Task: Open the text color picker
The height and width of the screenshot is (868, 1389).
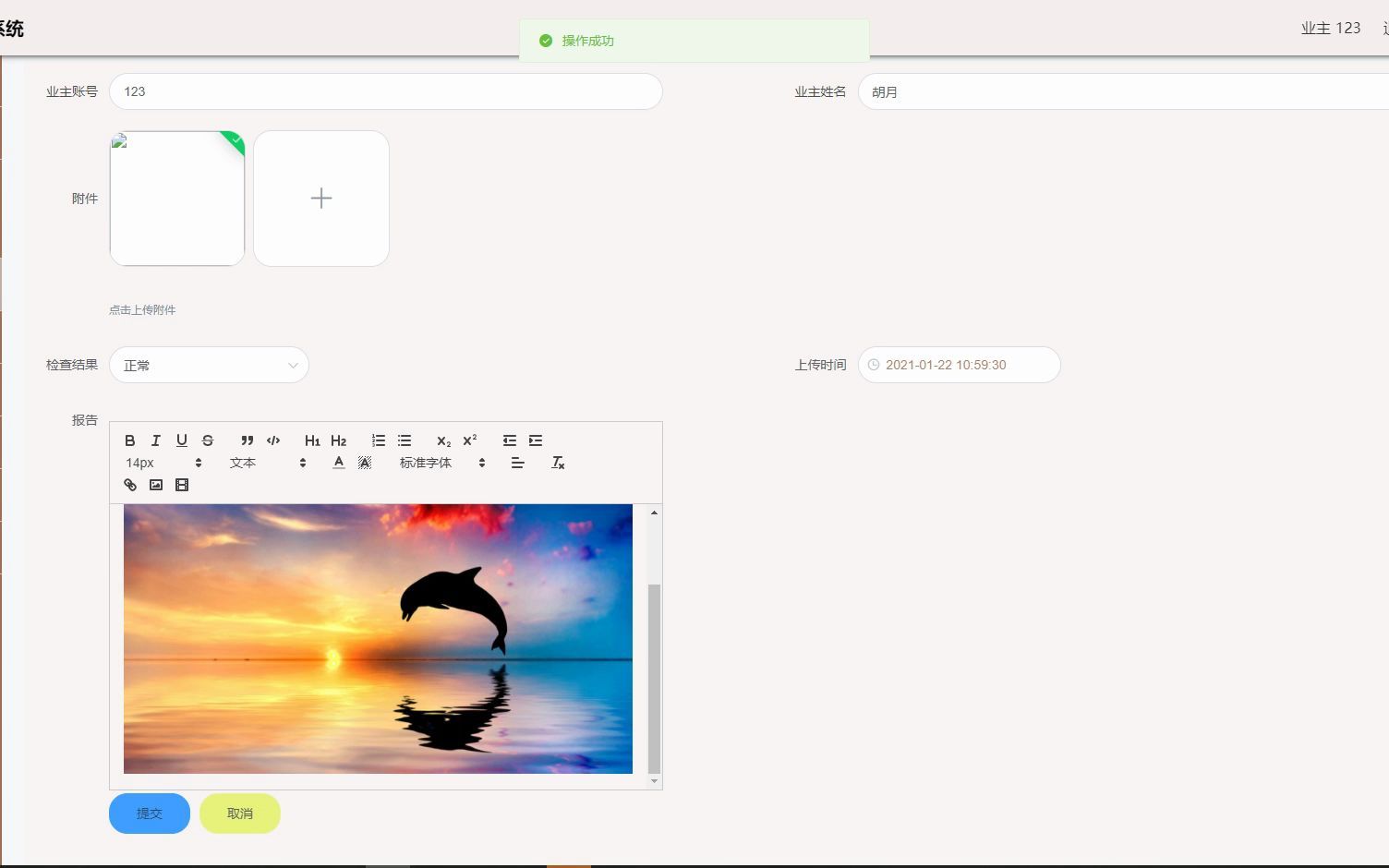Action: tap(339, 463)
